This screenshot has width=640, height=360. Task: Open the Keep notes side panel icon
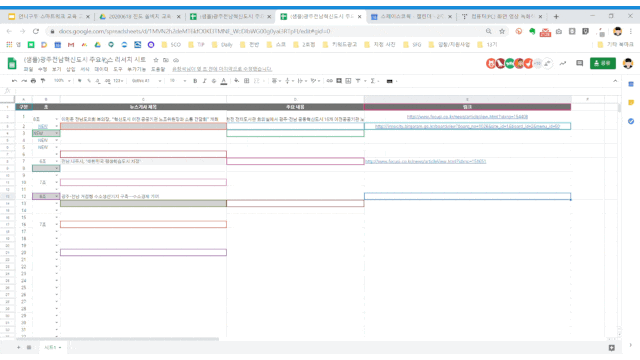[631, 102]
